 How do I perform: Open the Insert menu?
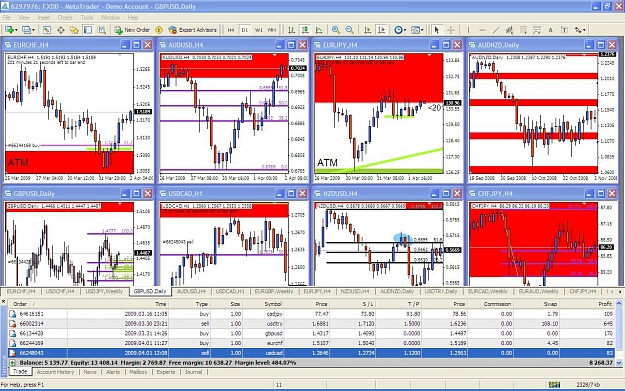click(44, 18)
